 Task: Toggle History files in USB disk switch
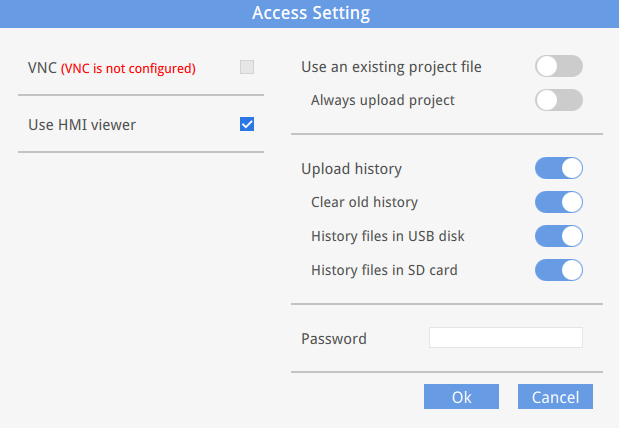tap(559, 236)
